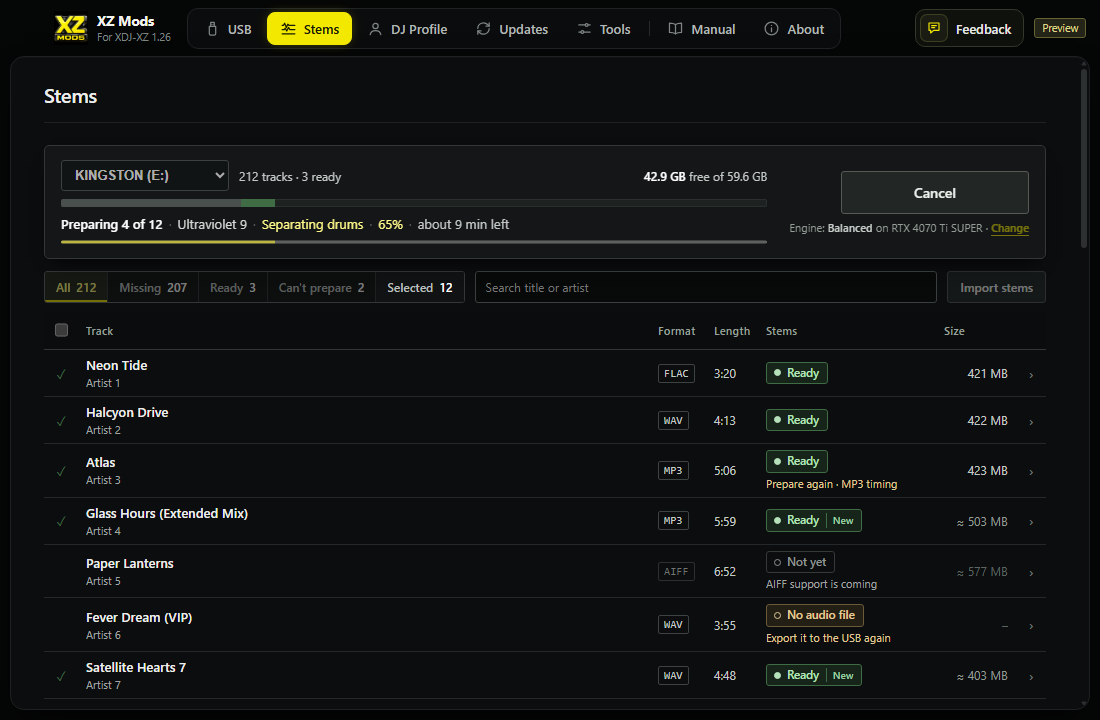Switch to the Can't prepare 2 tab
The width and height of the screenshot is (1100, 720).
(x=321, y=288)
